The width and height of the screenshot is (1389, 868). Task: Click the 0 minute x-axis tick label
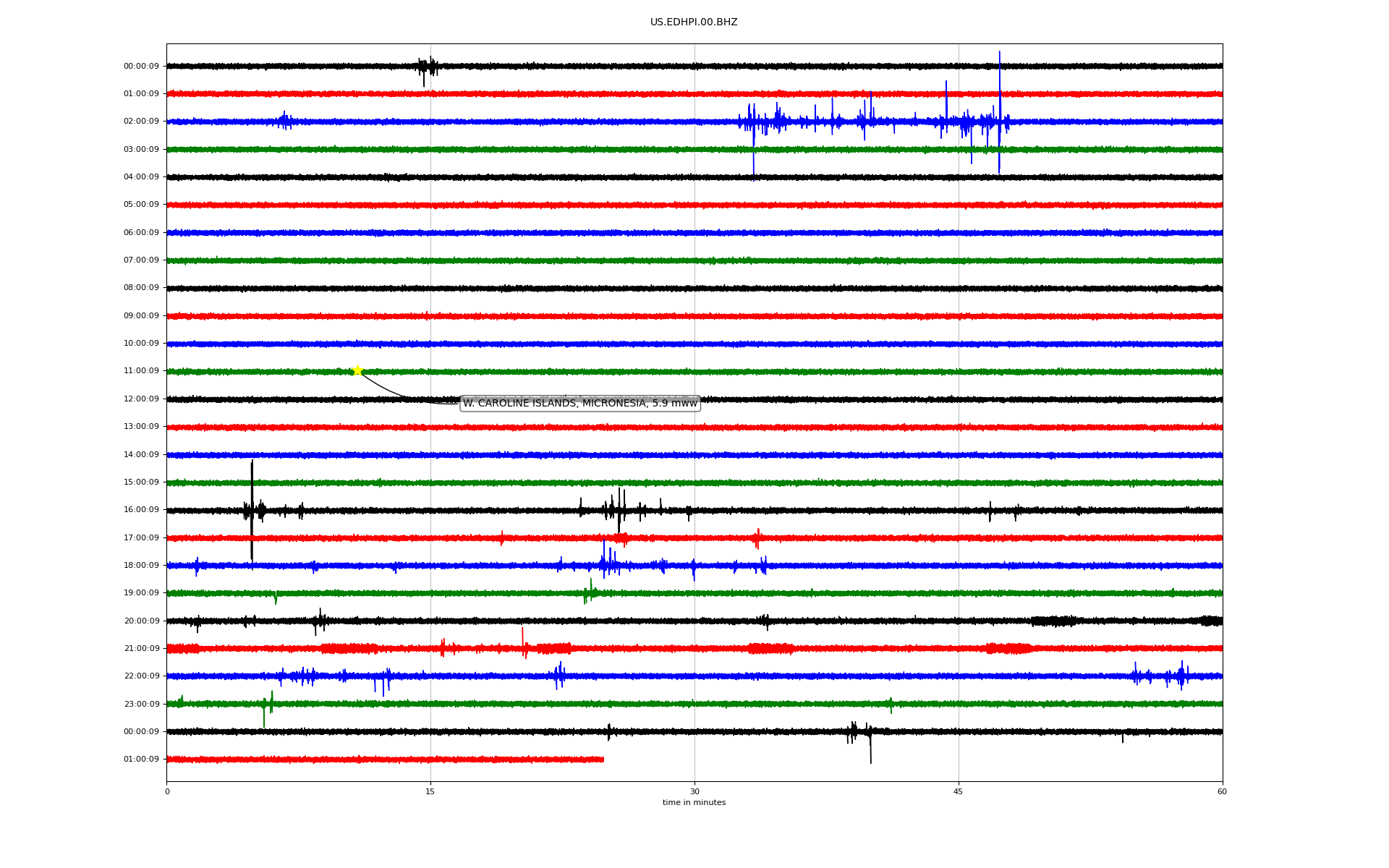point(167,792)
